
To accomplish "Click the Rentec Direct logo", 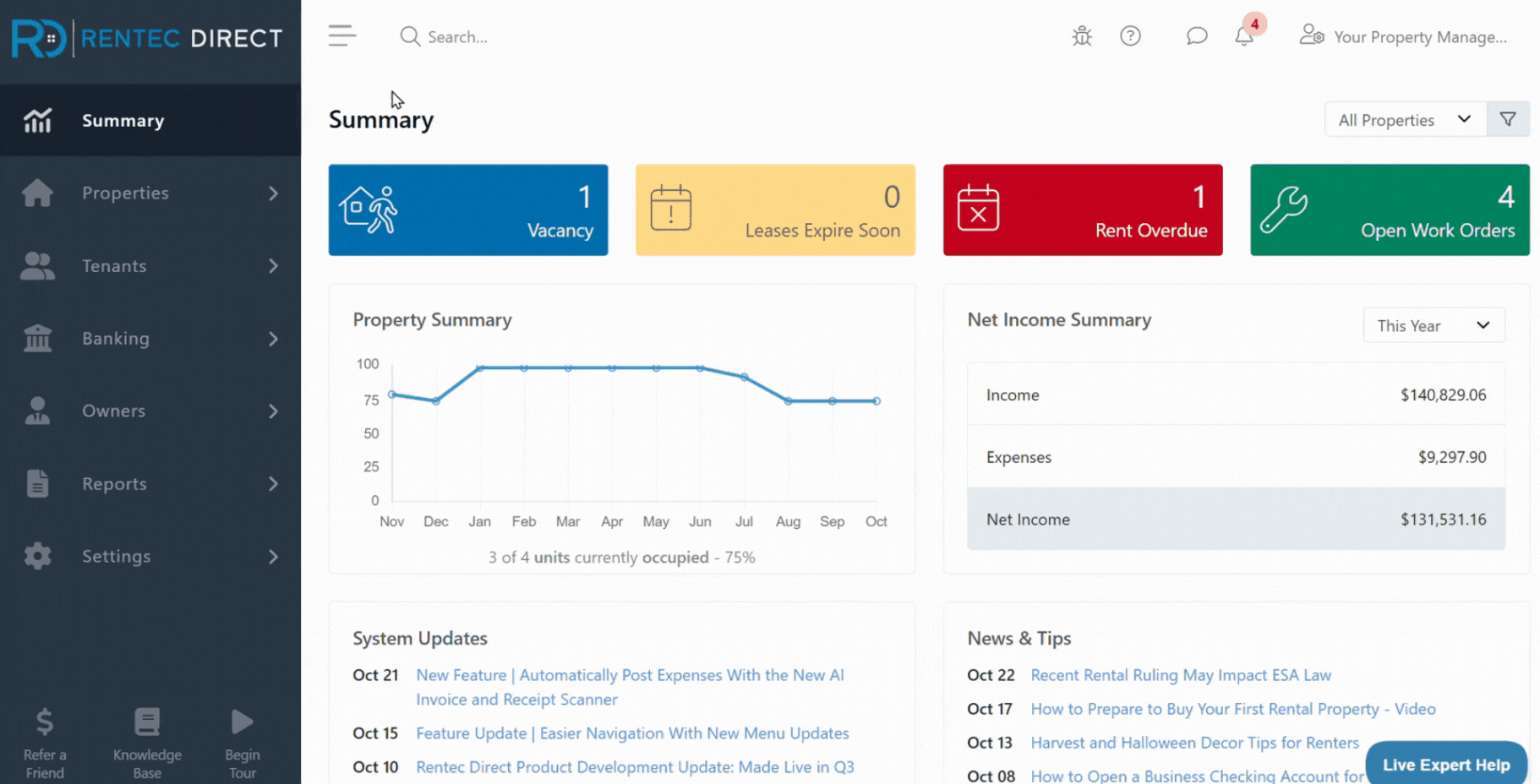I will pyautogui.click(x=147, y=38).
